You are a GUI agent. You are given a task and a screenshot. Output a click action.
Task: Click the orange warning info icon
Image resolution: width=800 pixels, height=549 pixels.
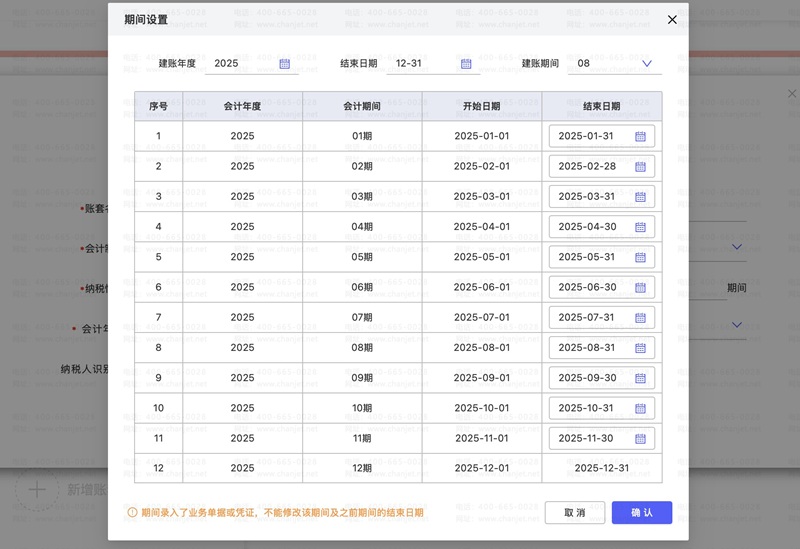coord(132,512)
